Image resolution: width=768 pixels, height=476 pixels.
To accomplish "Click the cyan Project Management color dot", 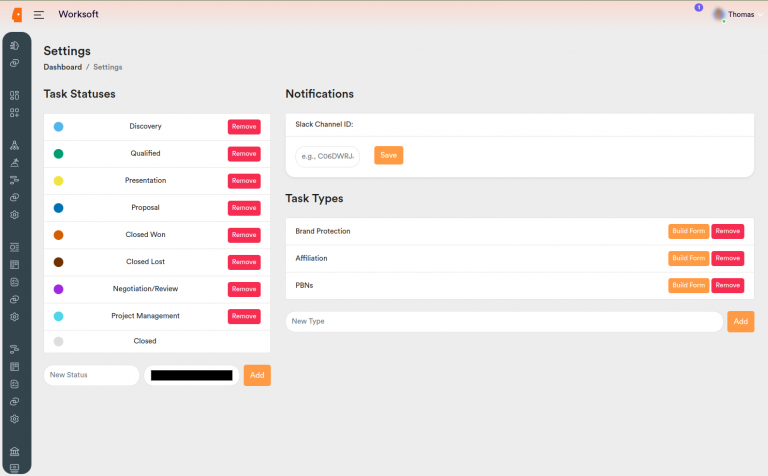I will pyautogui.click(x=58, y=316).
